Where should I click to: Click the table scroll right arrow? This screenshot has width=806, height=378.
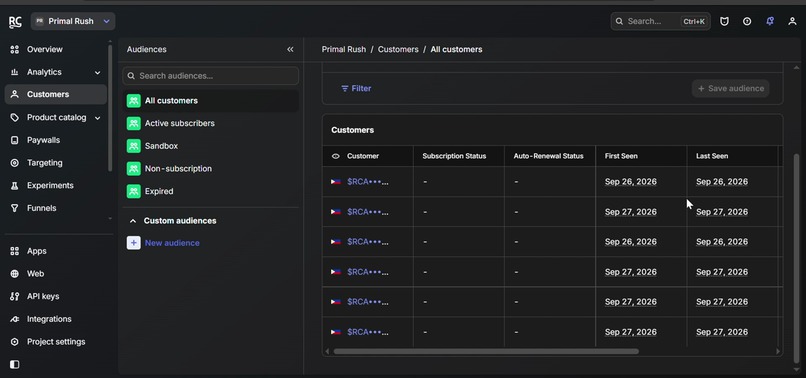pos(778,352)
